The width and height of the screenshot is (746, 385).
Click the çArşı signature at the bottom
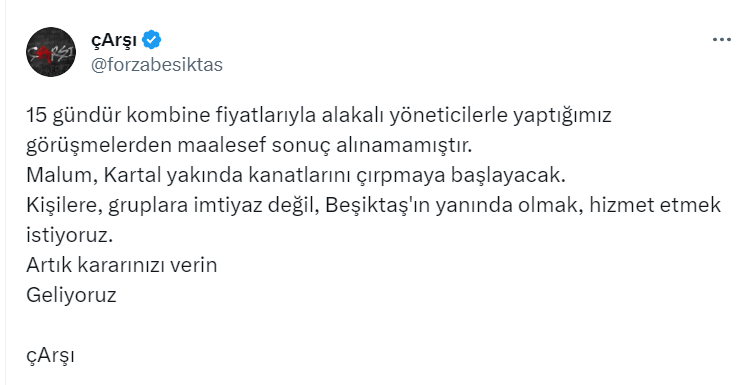click(x=50, y=355)
